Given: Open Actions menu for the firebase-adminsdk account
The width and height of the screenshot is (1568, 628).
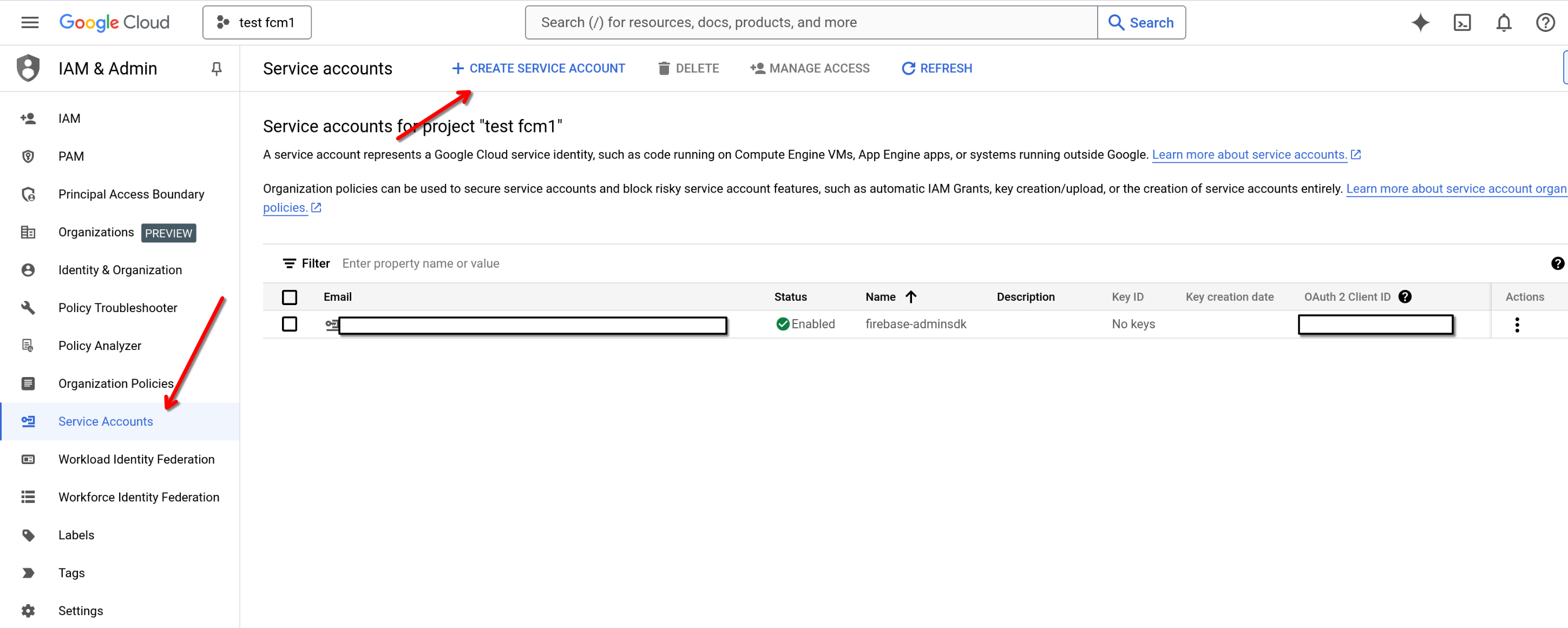Looking at the screenshot, I should [x=1518, y=325].
